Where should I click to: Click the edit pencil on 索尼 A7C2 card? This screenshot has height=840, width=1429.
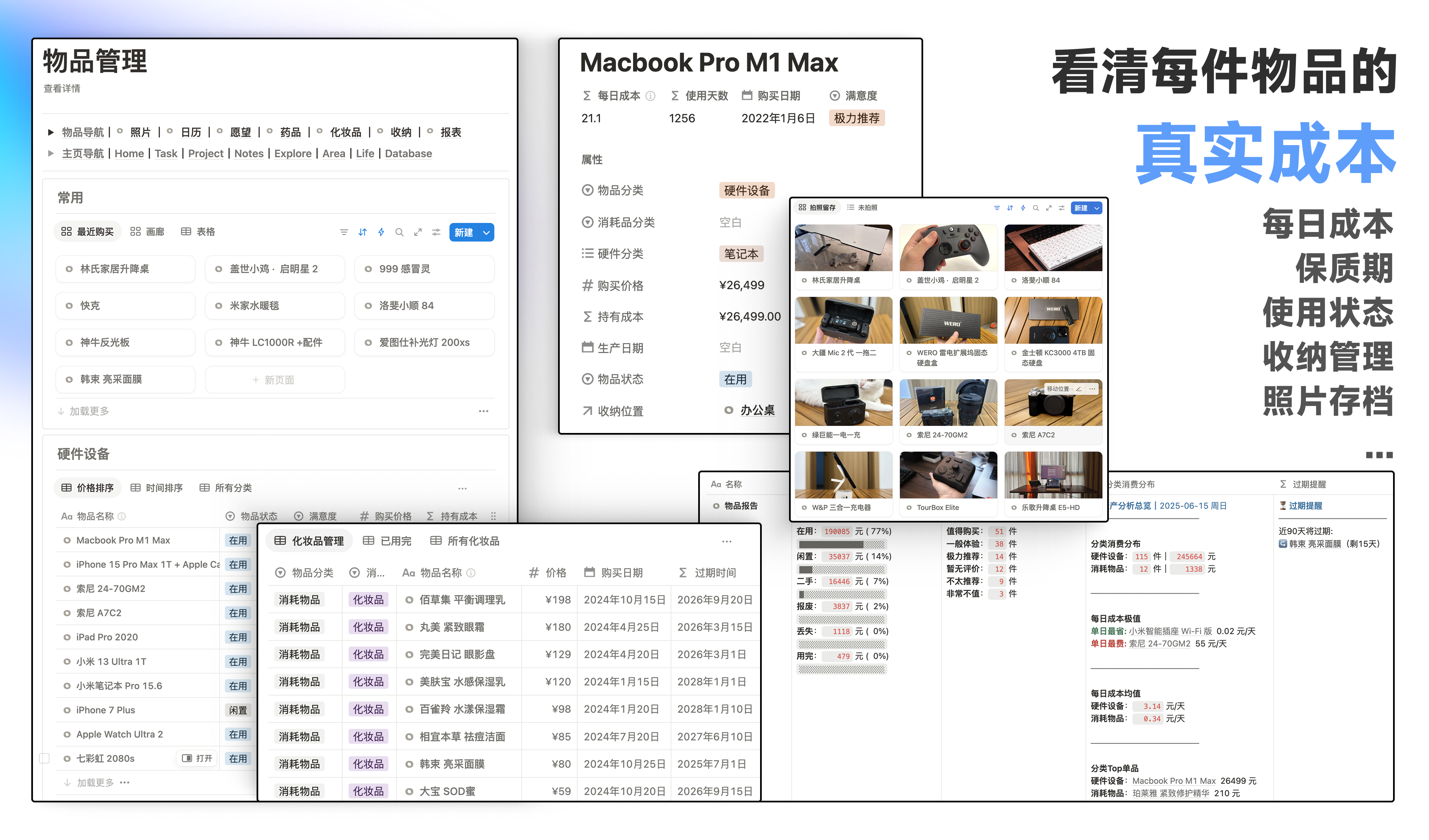1079,389
